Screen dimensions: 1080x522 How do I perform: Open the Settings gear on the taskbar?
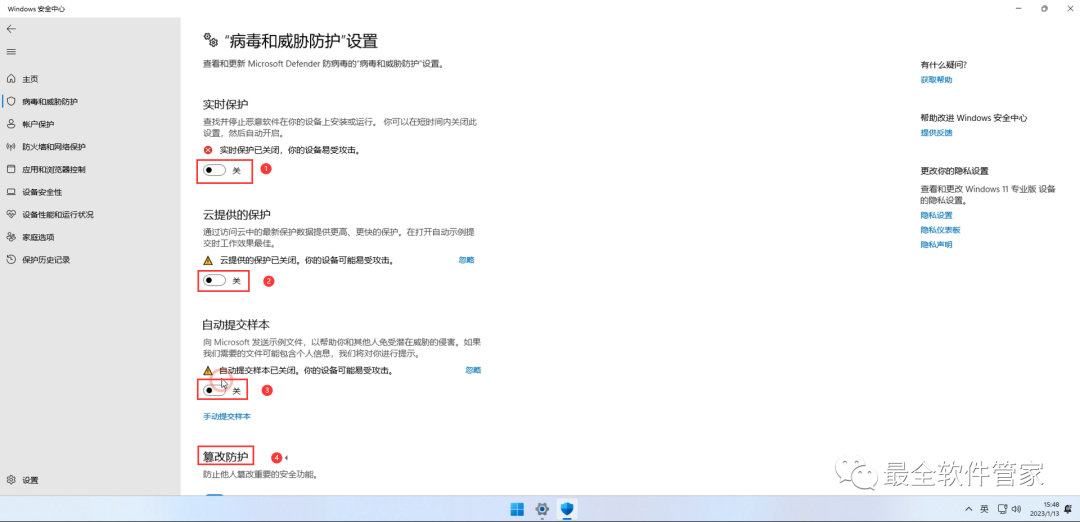coord(542,510)
